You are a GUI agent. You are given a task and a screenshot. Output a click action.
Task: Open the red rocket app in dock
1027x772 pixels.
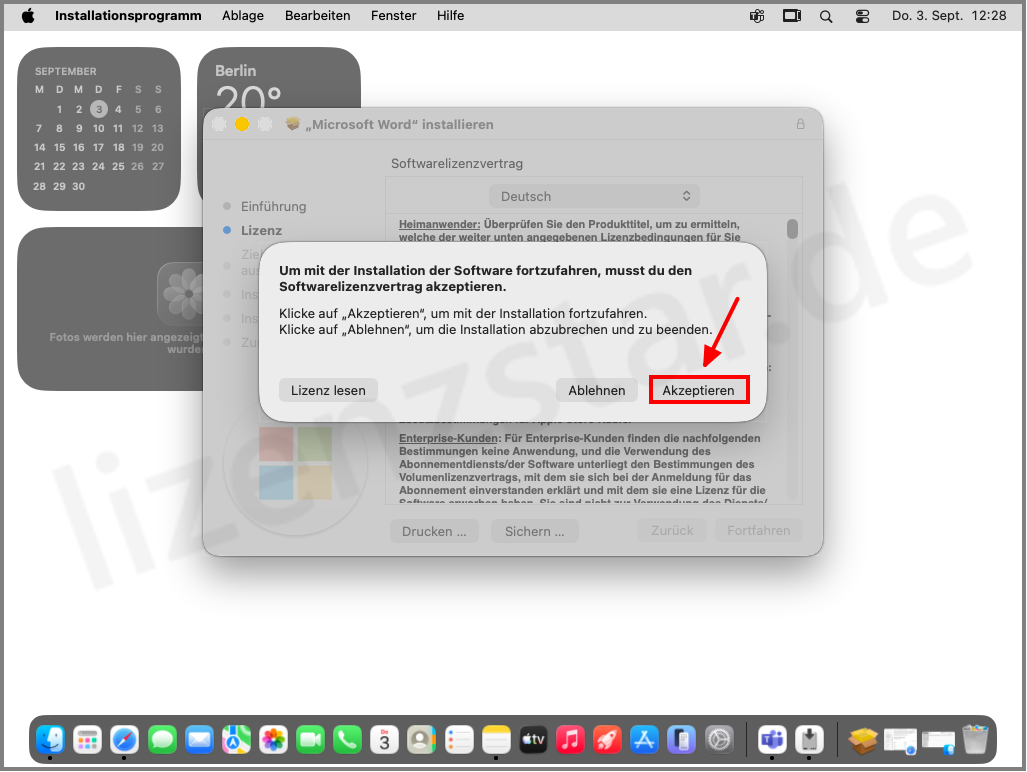click(607, 740)
